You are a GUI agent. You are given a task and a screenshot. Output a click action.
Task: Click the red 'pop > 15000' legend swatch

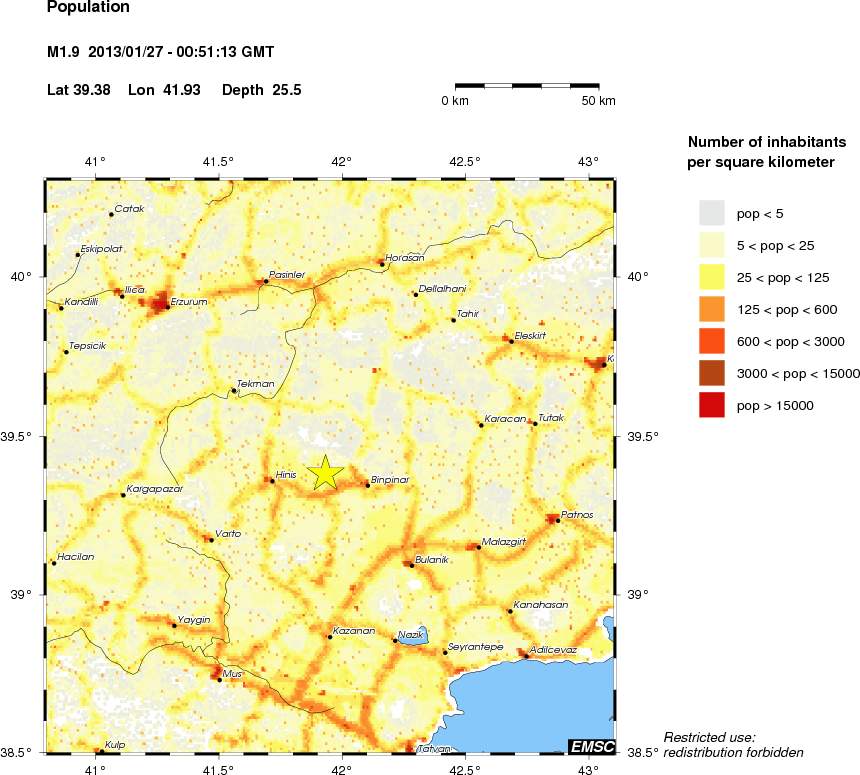pyautogui.click(x=711, y=405)
